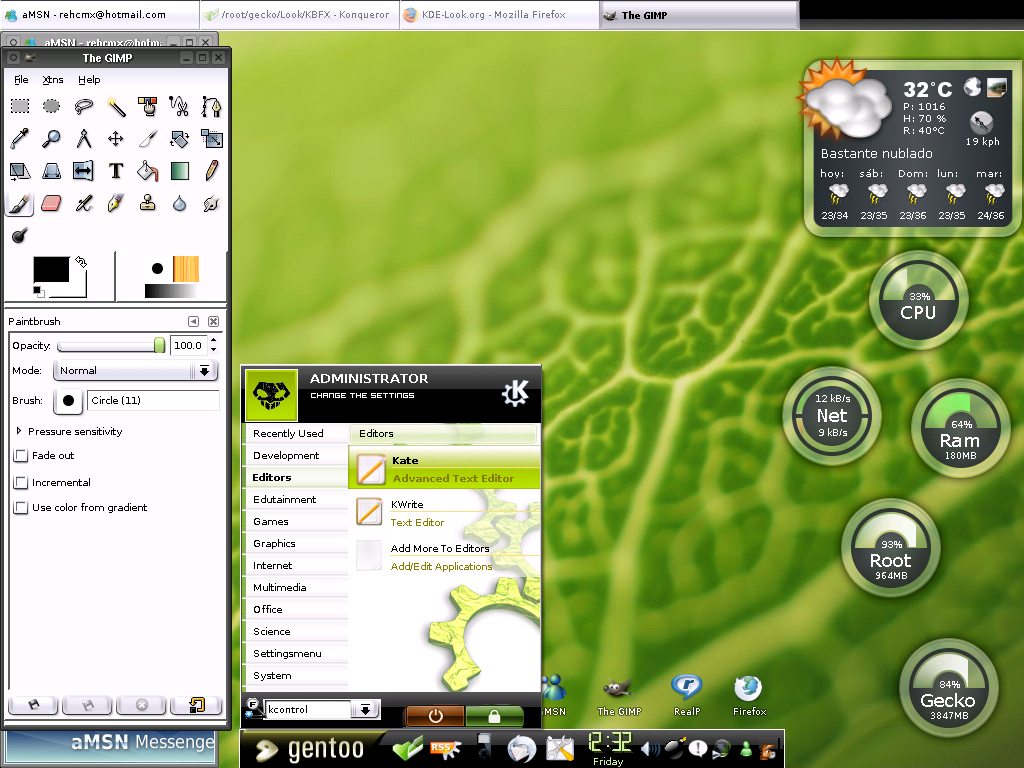The height and width of the screenshot is (768, 1024).
Task: Click the RSS feed icon in panel
Action: click(x=446, y=748)
